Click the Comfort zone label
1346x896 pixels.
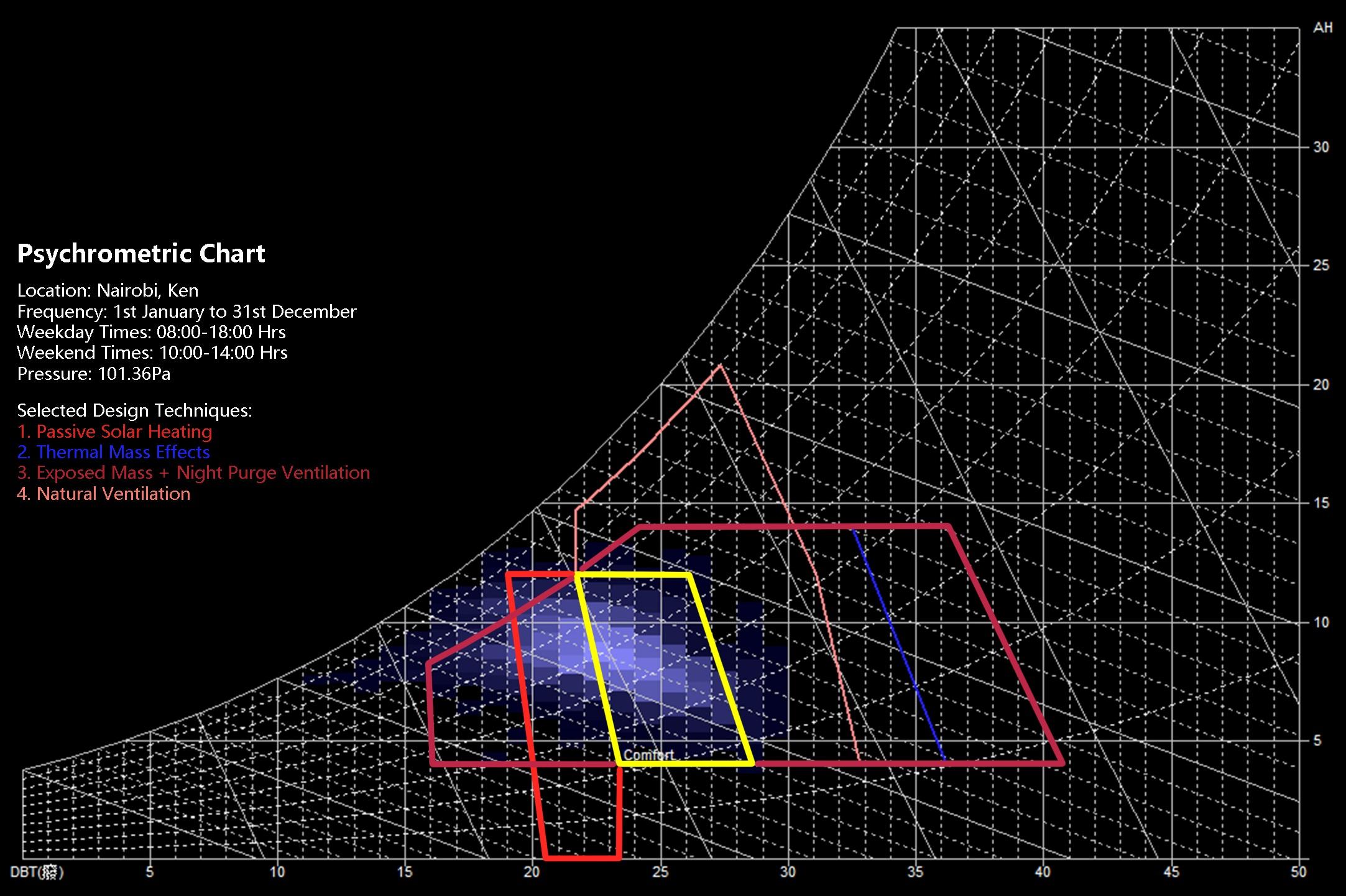(648, 755)
